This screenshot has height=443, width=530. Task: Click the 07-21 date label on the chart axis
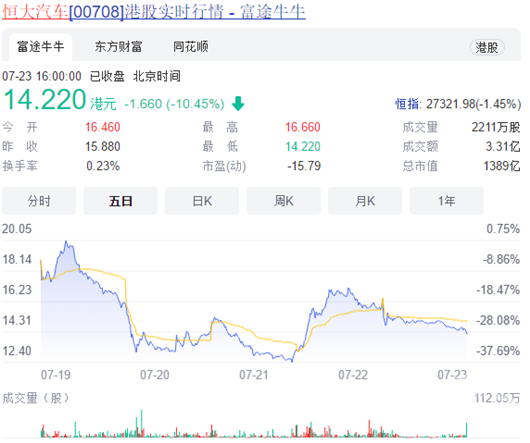tap(254, 375)
